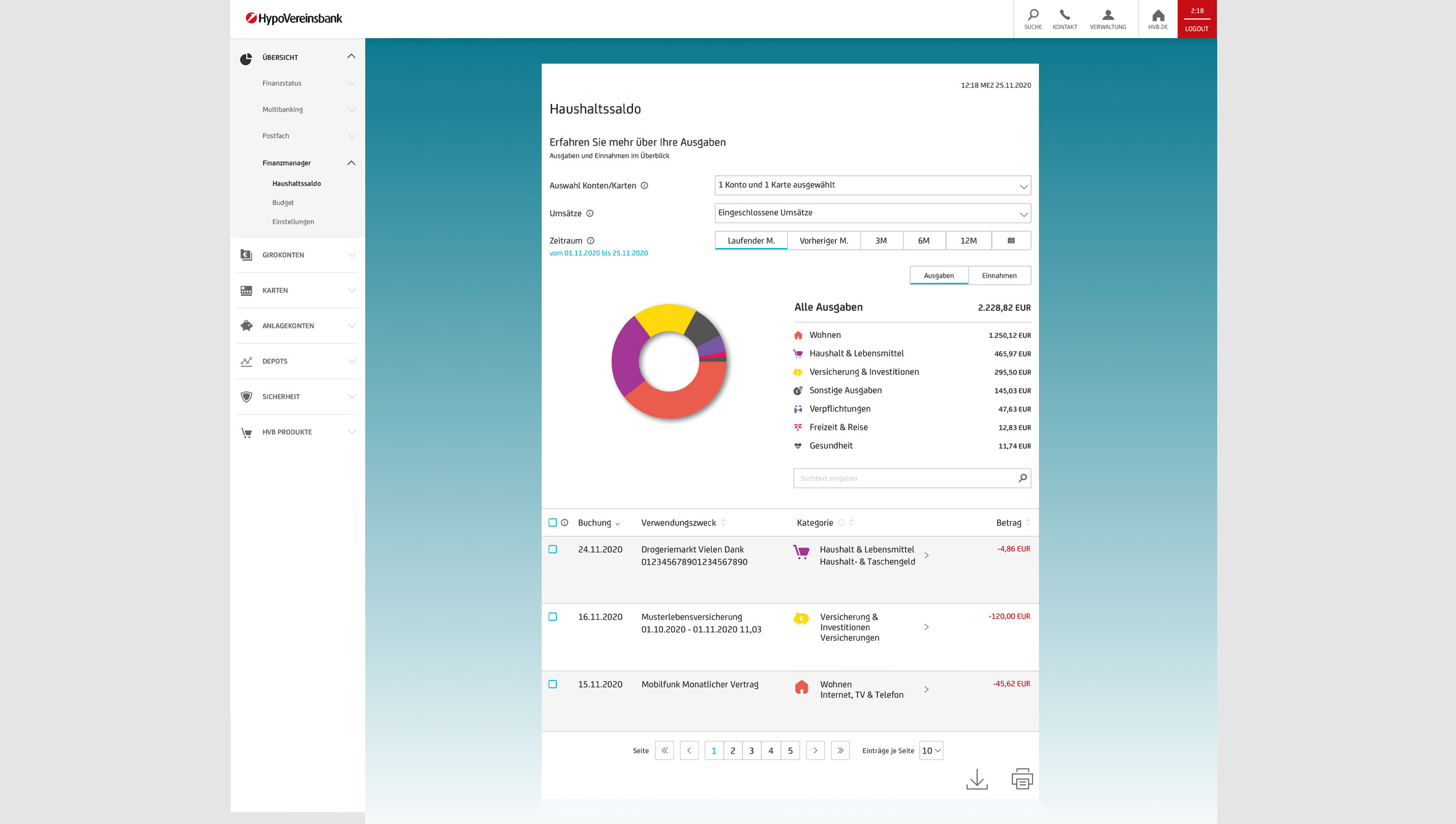
Task: Click the HypoVereinsbank logo
Action: pyautogui.click(x=294, y=19)
